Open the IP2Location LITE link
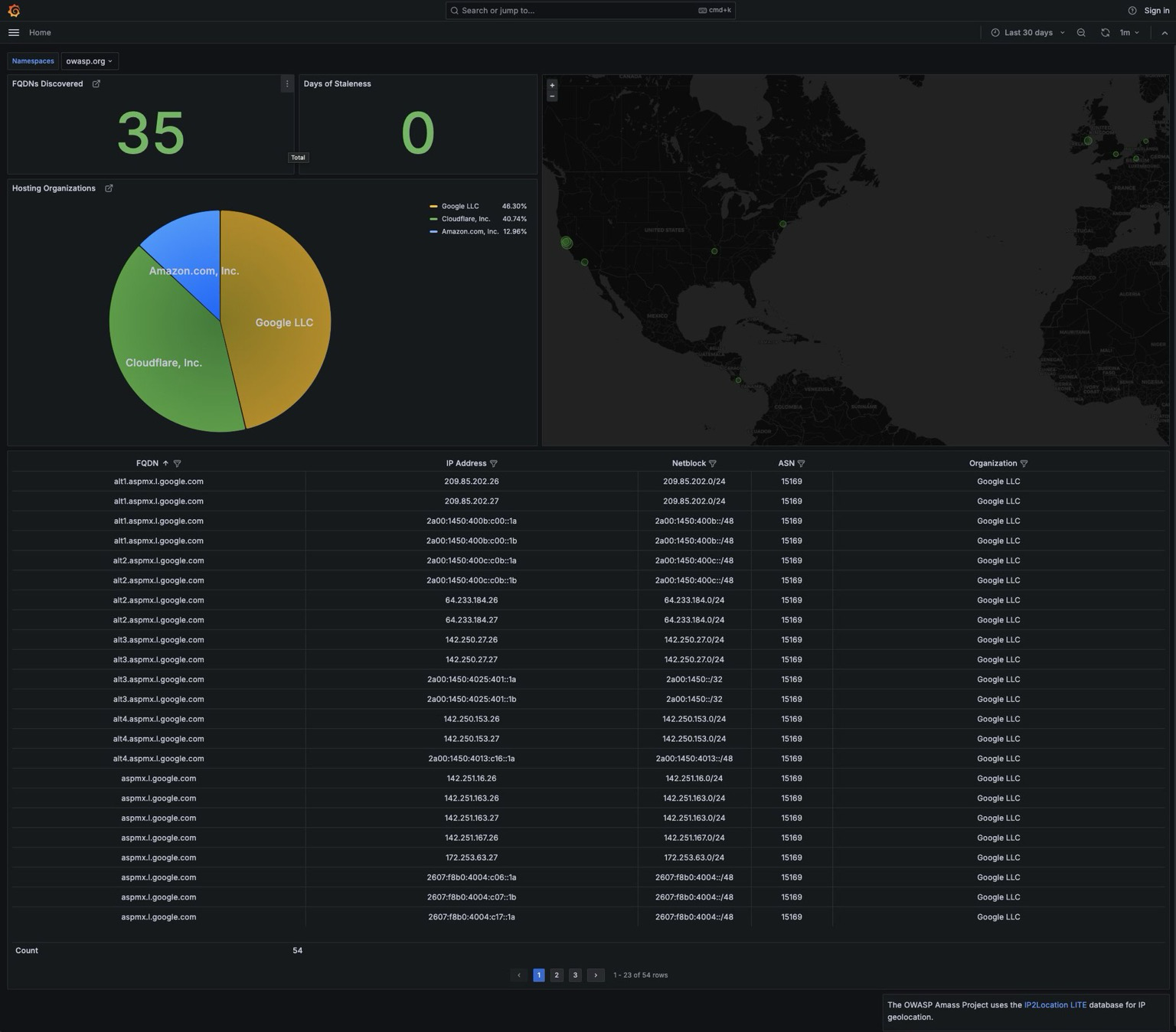The height and width of the screenshot is (1032, 1176). tap(1055, 1005)
